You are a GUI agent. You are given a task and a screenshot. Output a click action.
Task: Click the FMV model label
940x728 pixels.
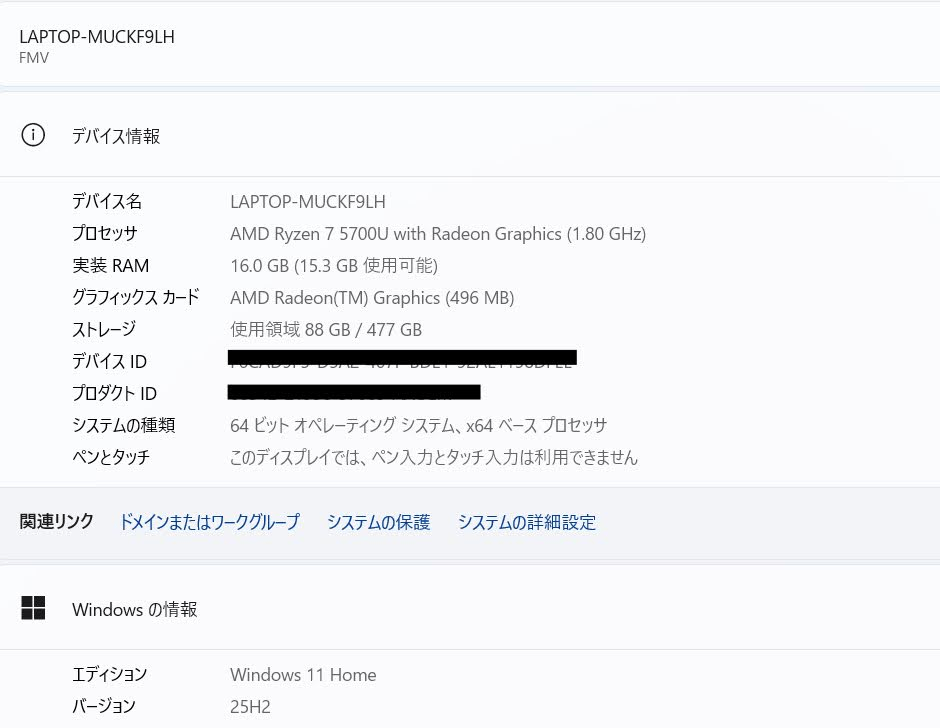tap(34, 58)
